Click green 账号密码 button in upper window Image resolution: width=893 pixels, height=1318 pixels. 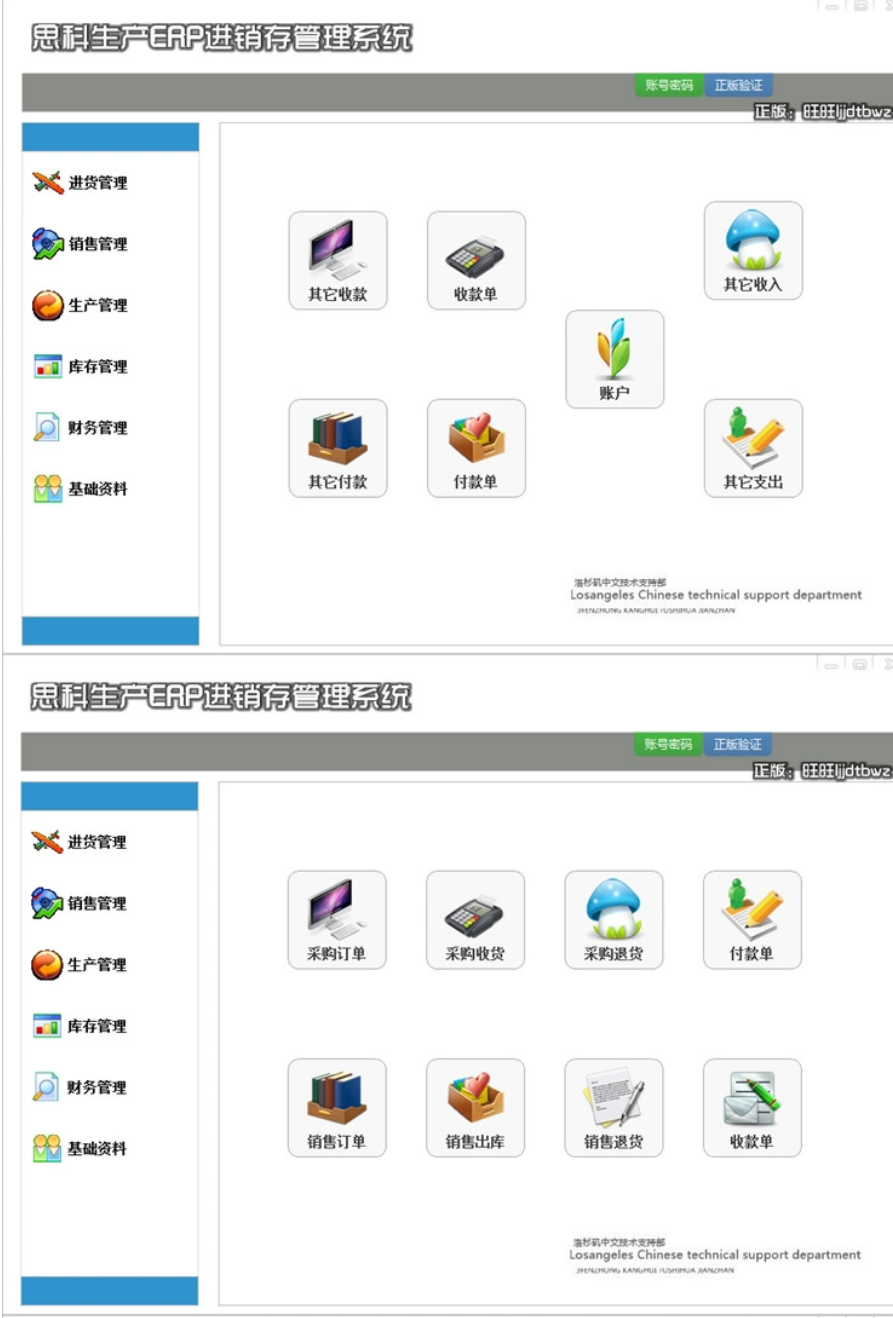point(669,86)
